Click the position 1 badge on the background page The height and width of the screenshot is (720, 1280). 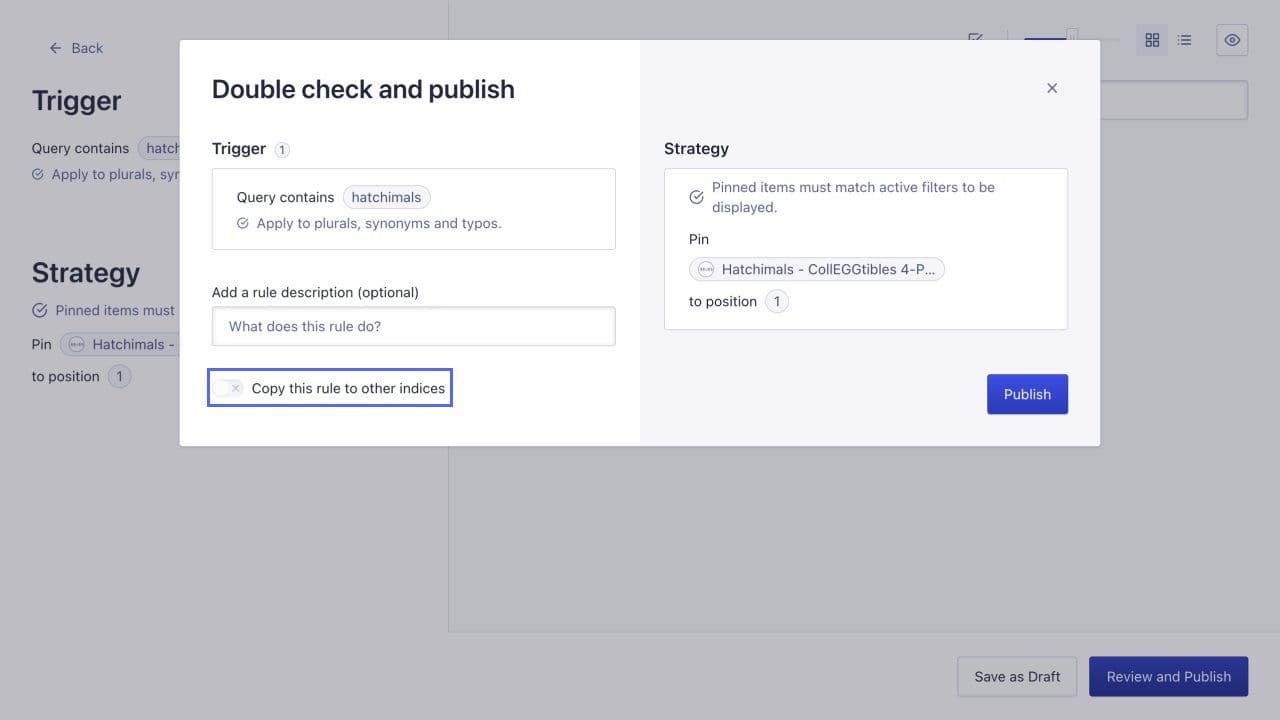coord(119,377)
